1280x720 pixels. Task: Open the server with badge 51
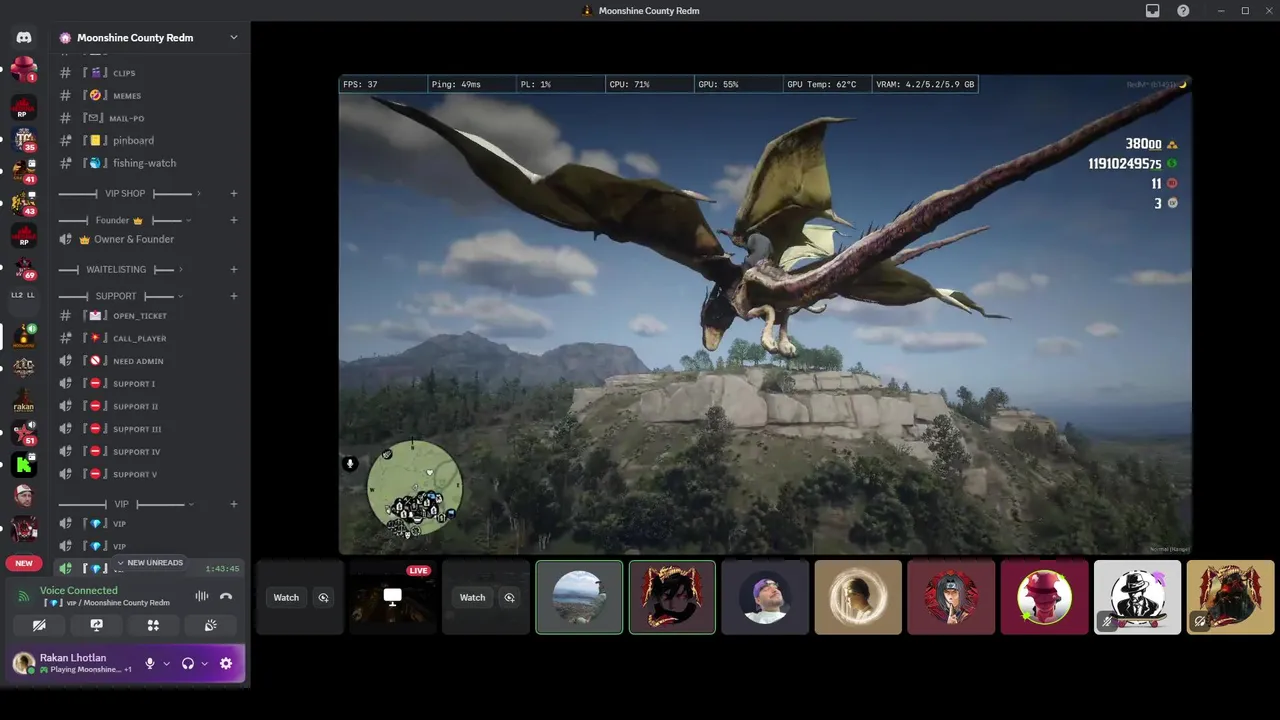tap(24, 433)
